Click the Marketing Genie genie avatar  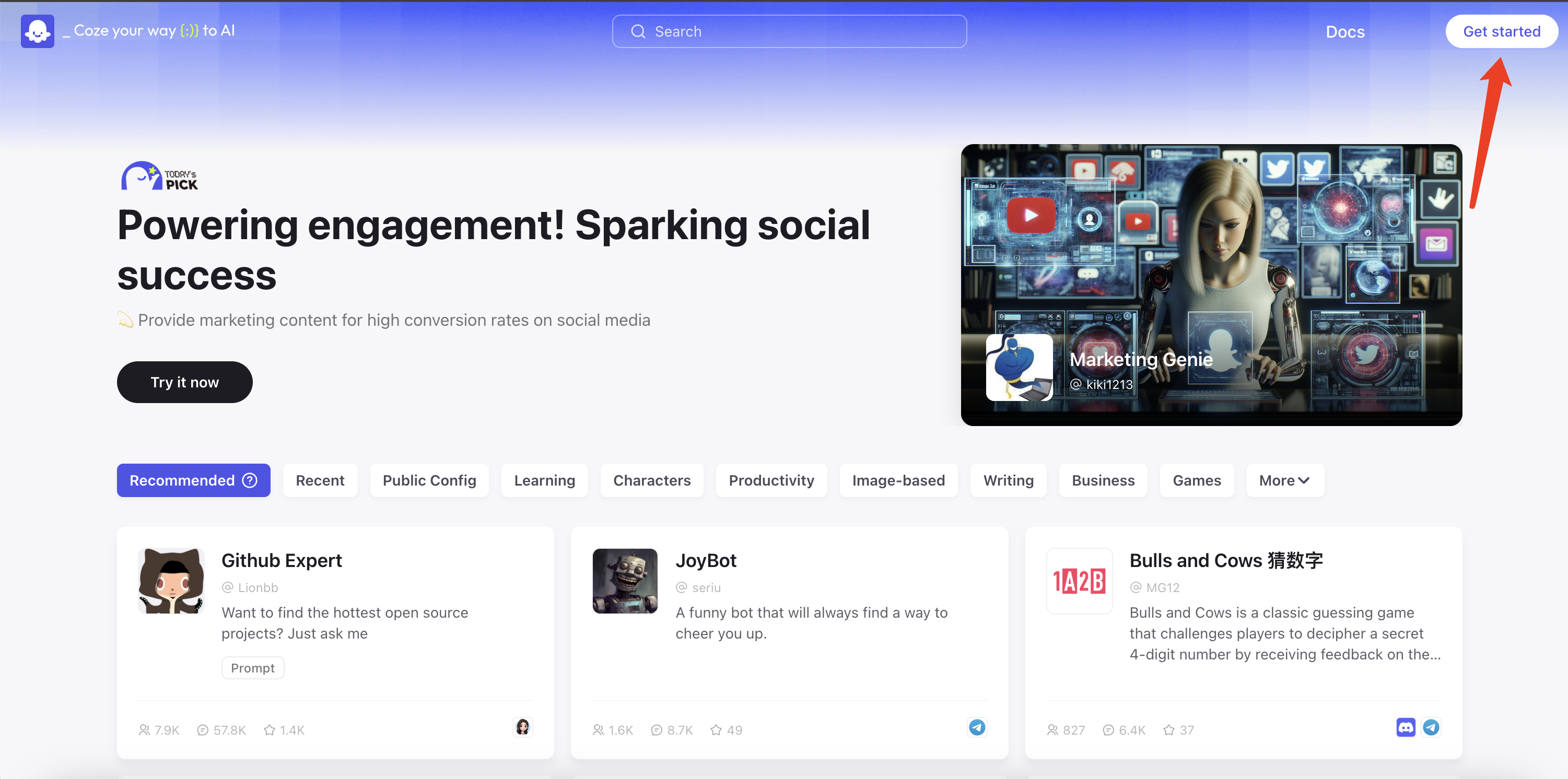(1019, 368)
